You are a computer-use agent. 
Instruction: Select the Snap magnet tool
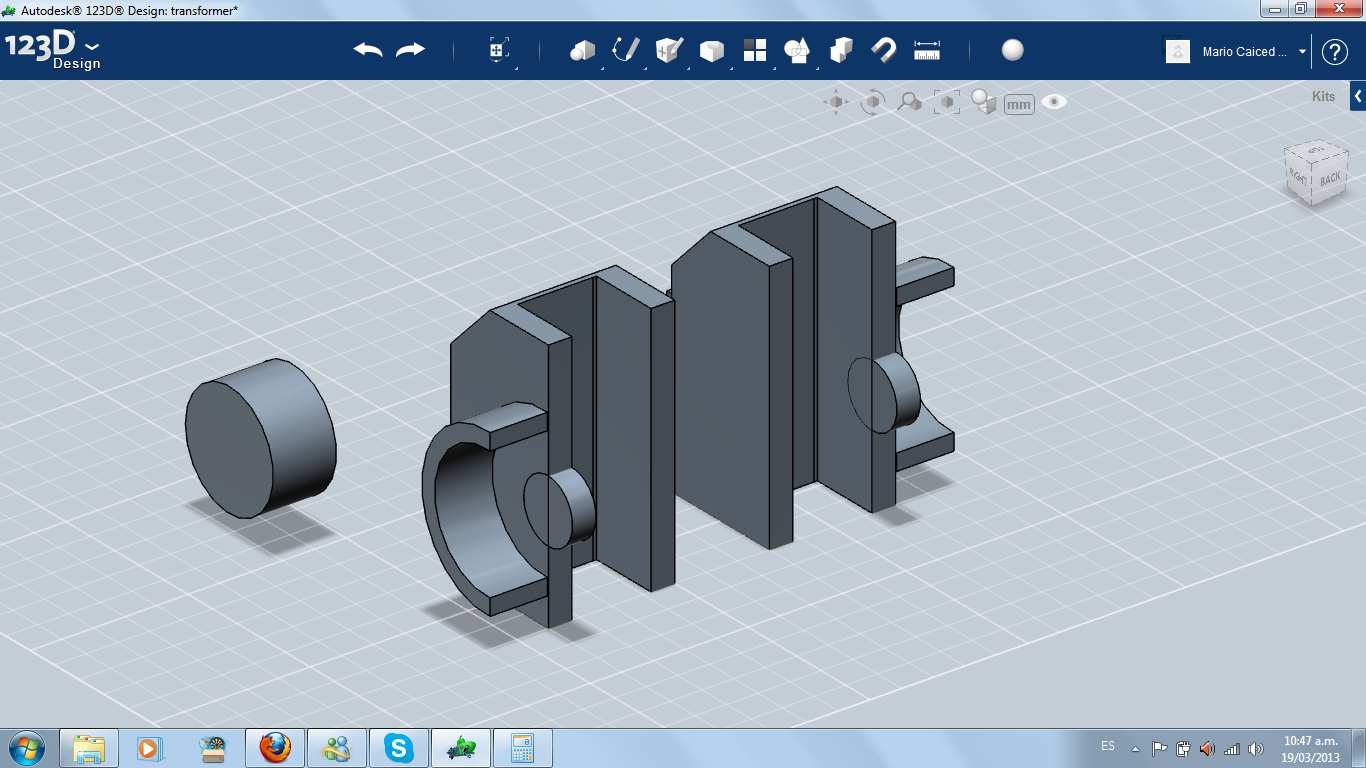(884, 50)
